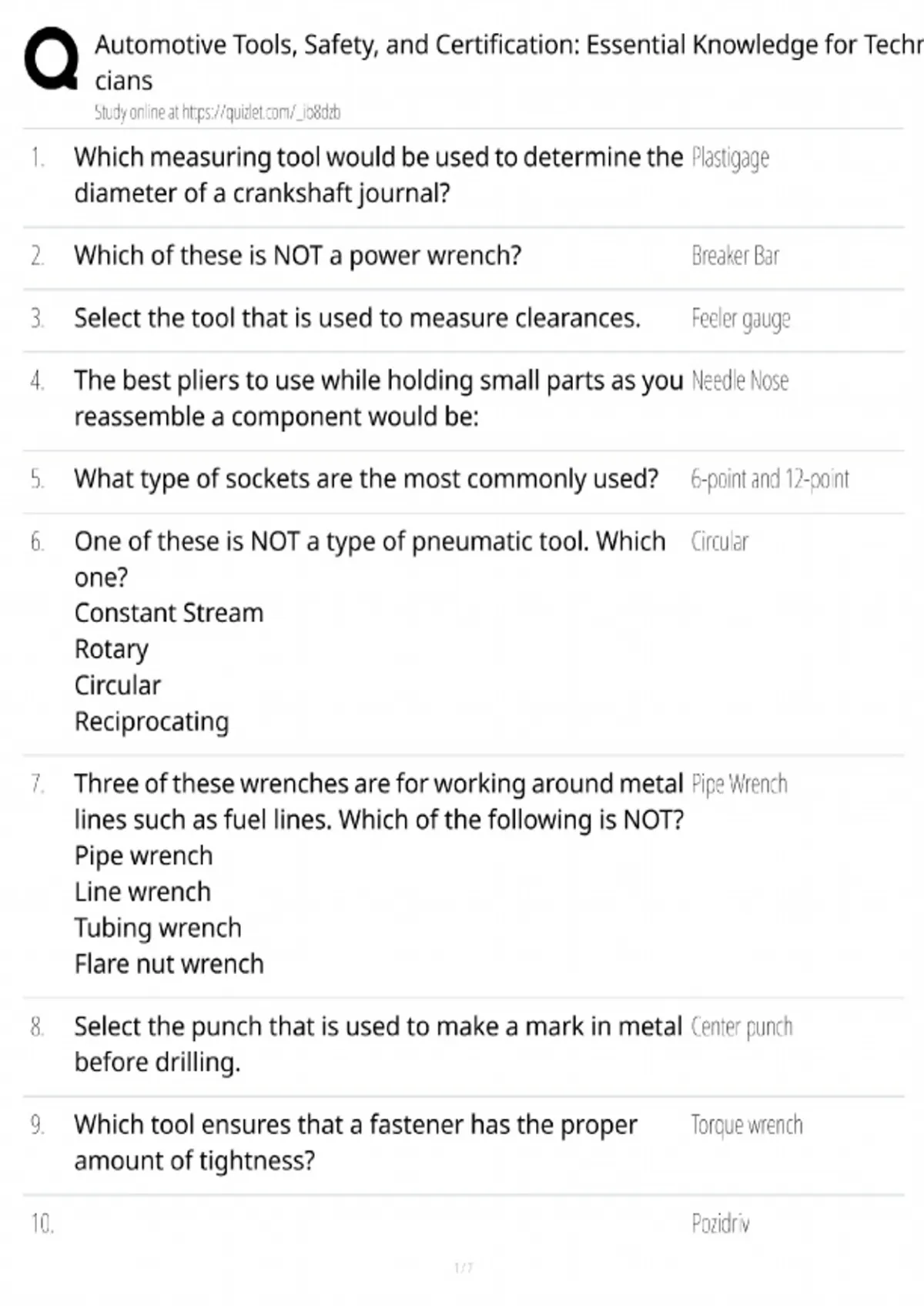Select the Line wrench option

coord(142,892)
